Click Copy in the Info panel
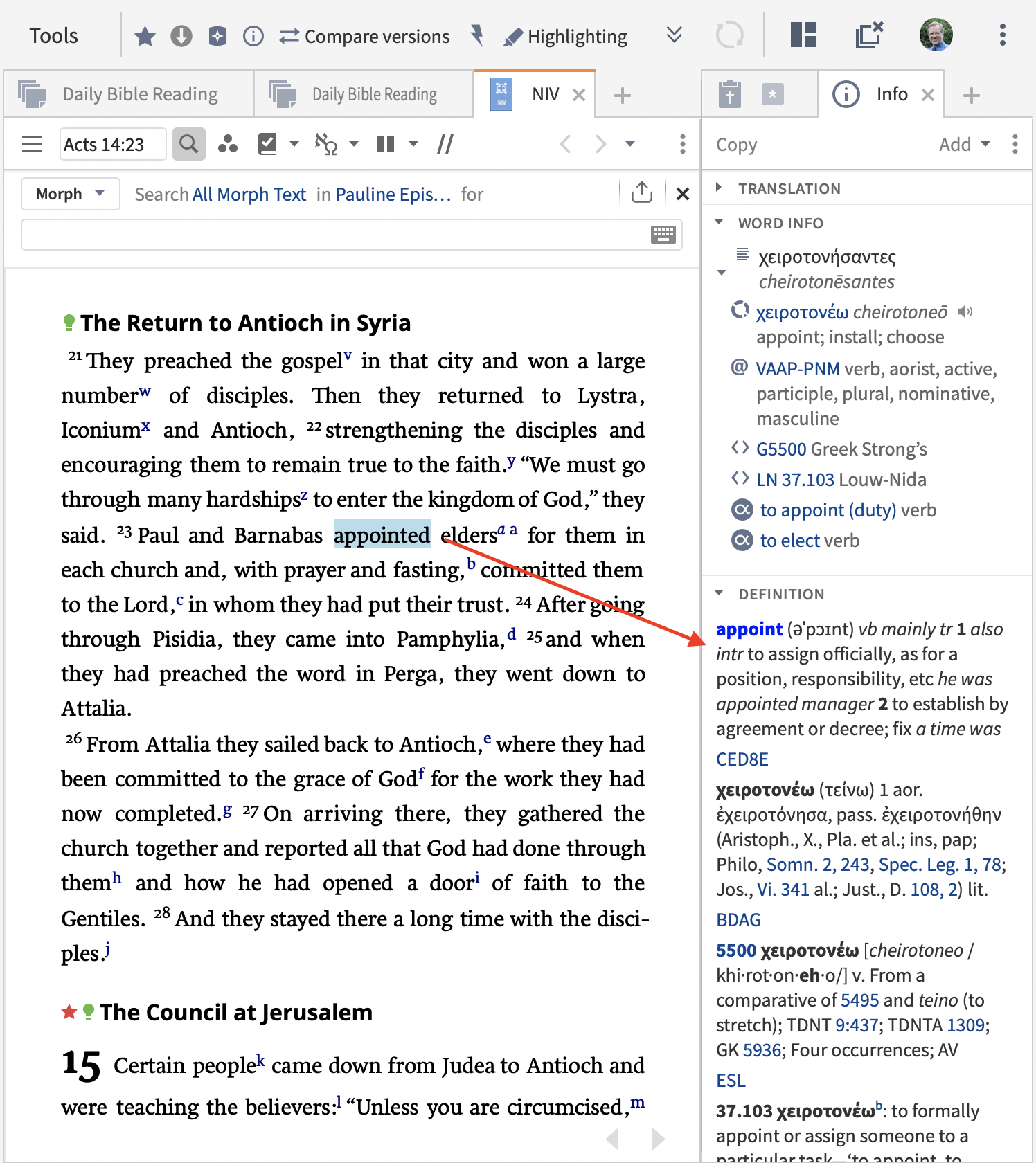The height and width of the screenshot is (1163, 1036). (x=737, y=145)
